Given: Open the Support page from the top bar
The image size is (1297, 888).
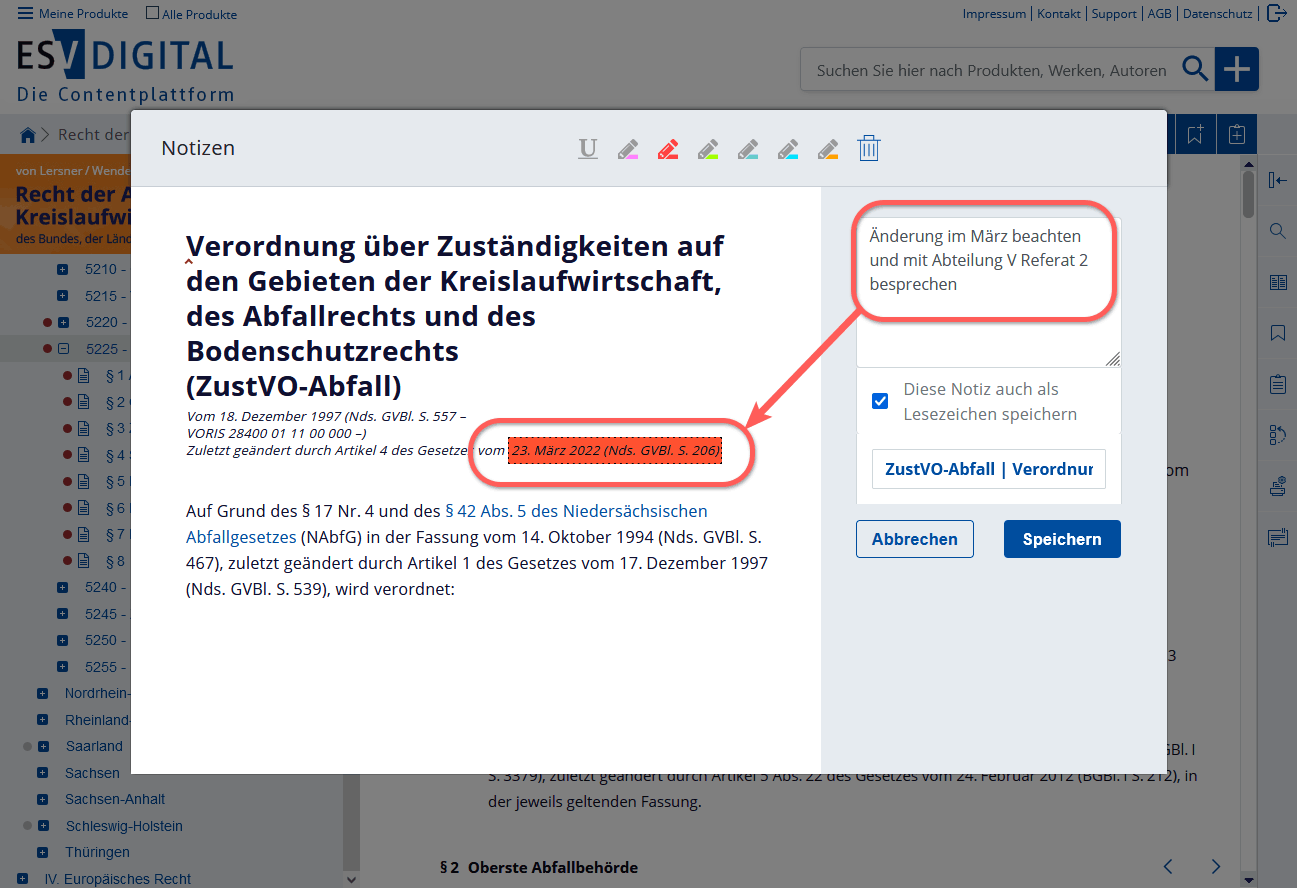Looking at the screenshot, I should [1113, 13].
